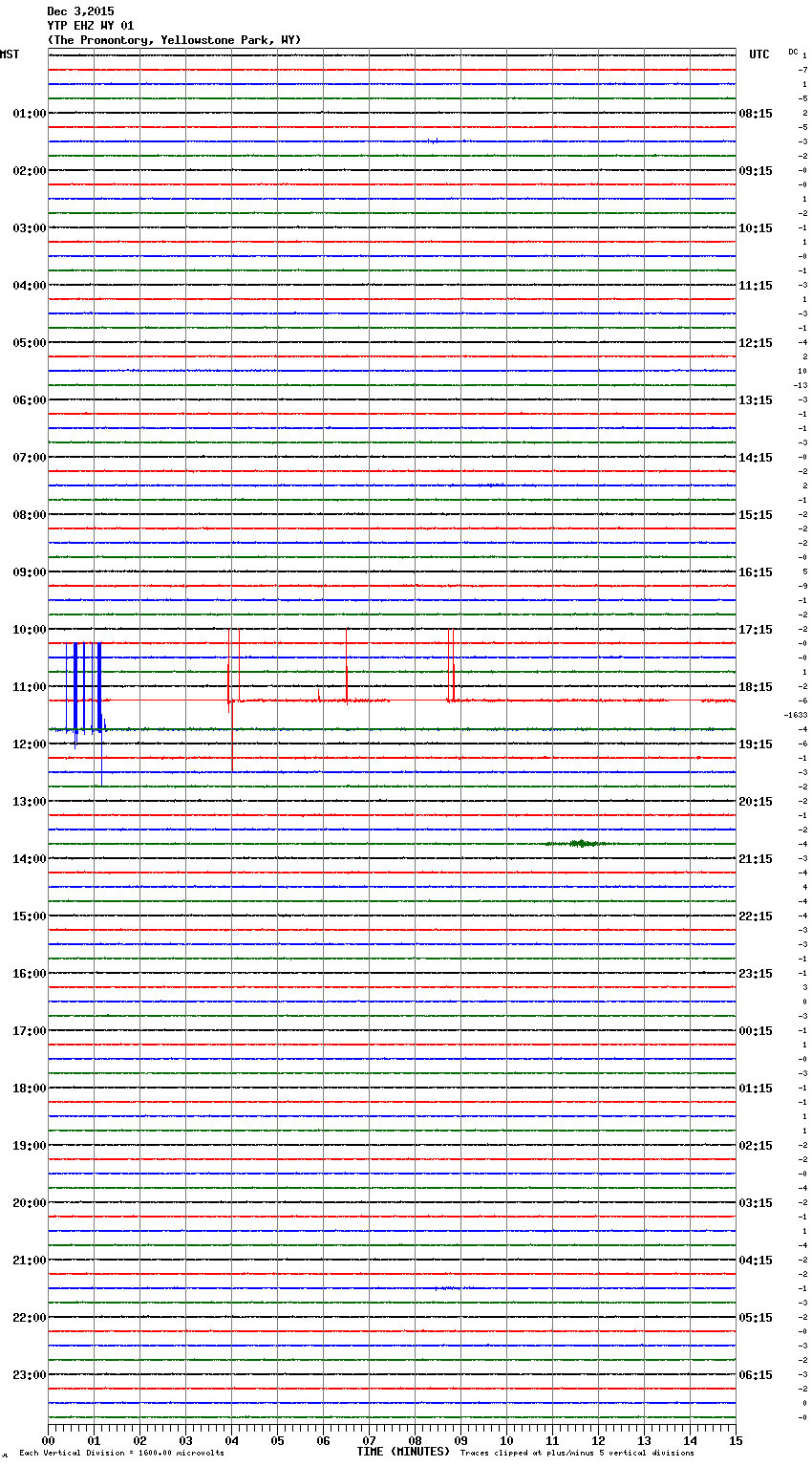Click the '21:15' UTC time label

[x=756, y=859]
